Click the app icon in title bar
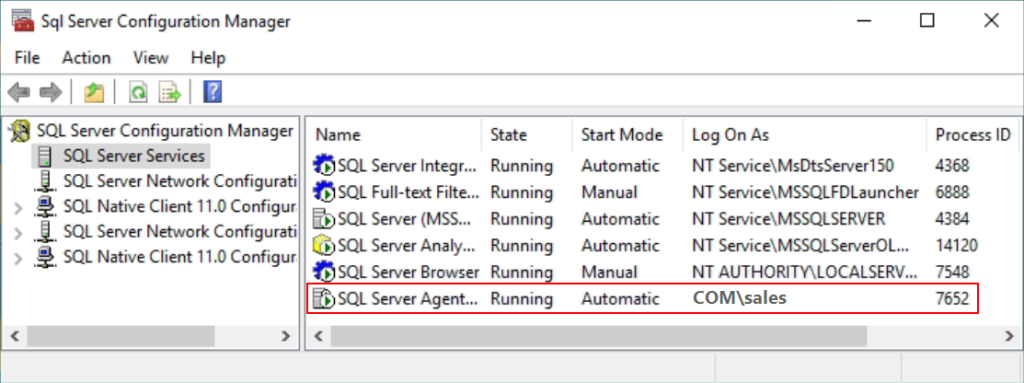 tap(22, 20)
